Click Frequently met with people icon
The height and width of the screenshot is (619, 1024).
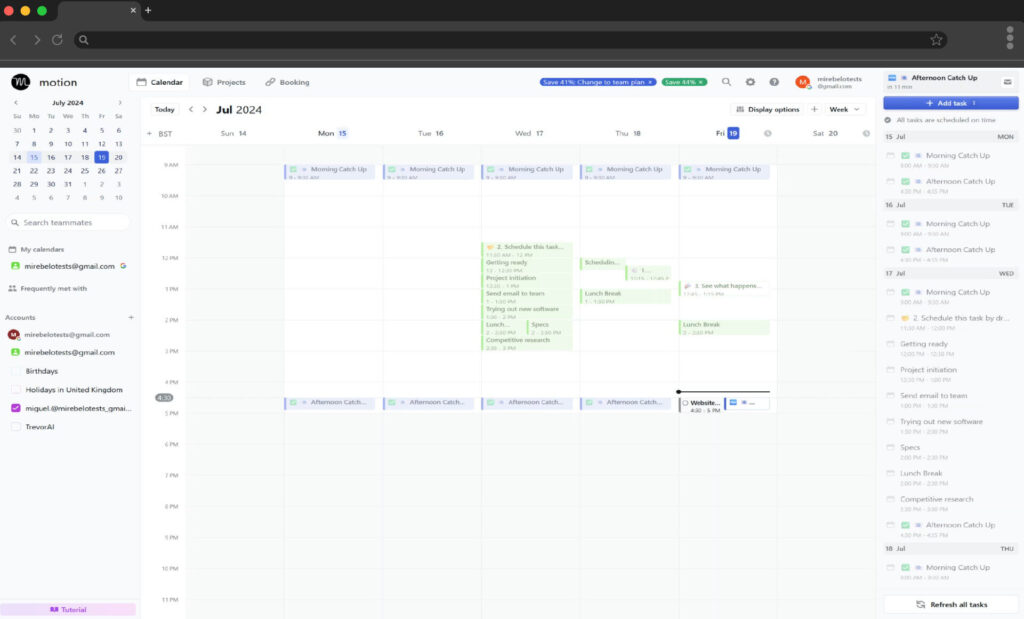pos(12,288)
